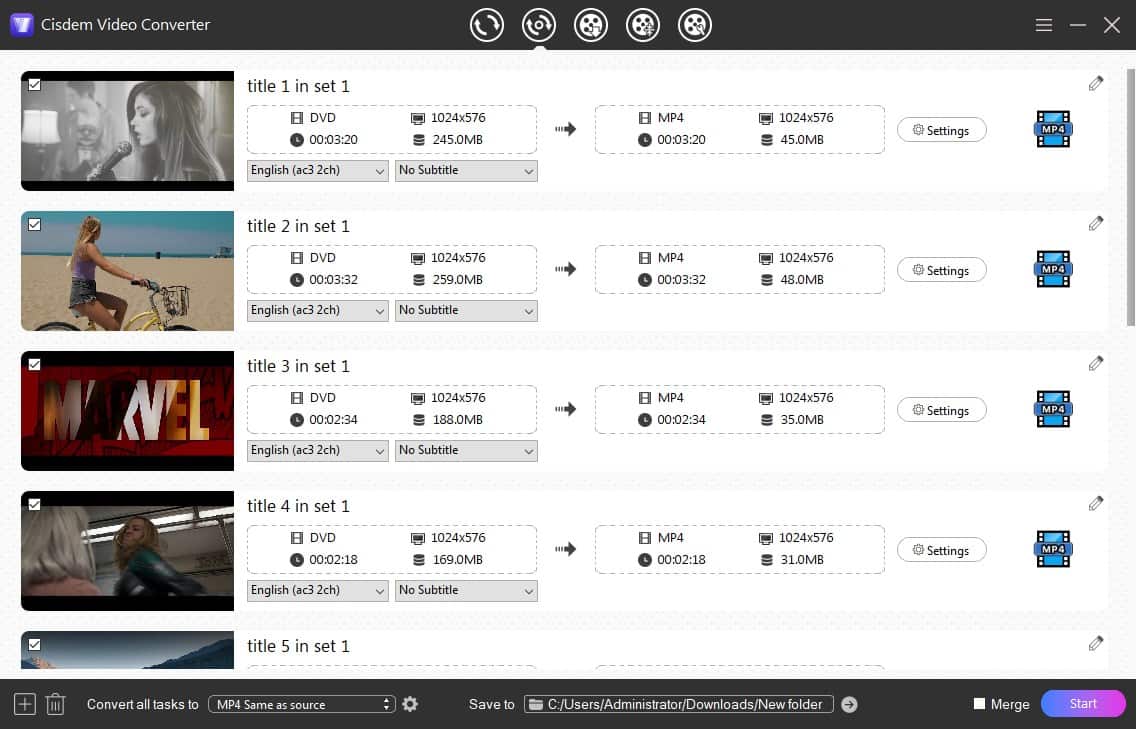The image size is (1136, 729).
Task: Open subtitle dropdown for title 2
Action: coord(466,310)
